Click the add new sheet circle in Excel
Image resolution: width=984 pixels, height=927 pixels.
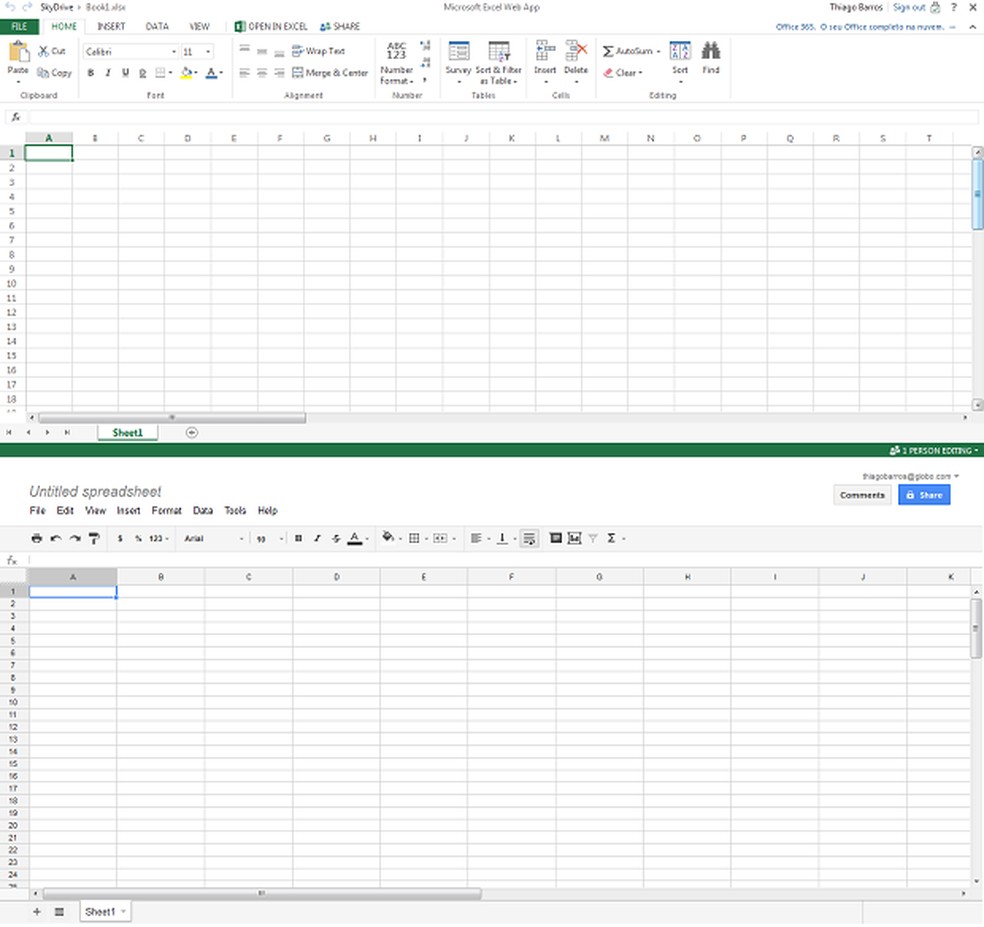pos(192,433)
